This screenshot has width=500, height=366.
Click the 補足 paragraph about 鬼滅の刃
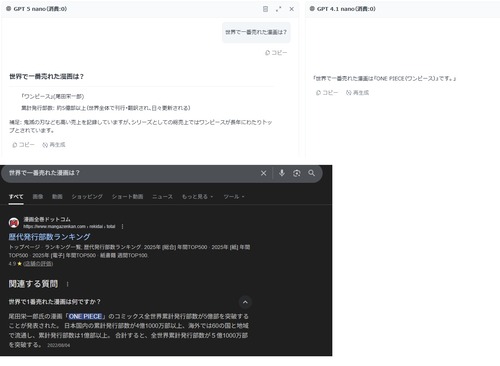coord(141,126)
